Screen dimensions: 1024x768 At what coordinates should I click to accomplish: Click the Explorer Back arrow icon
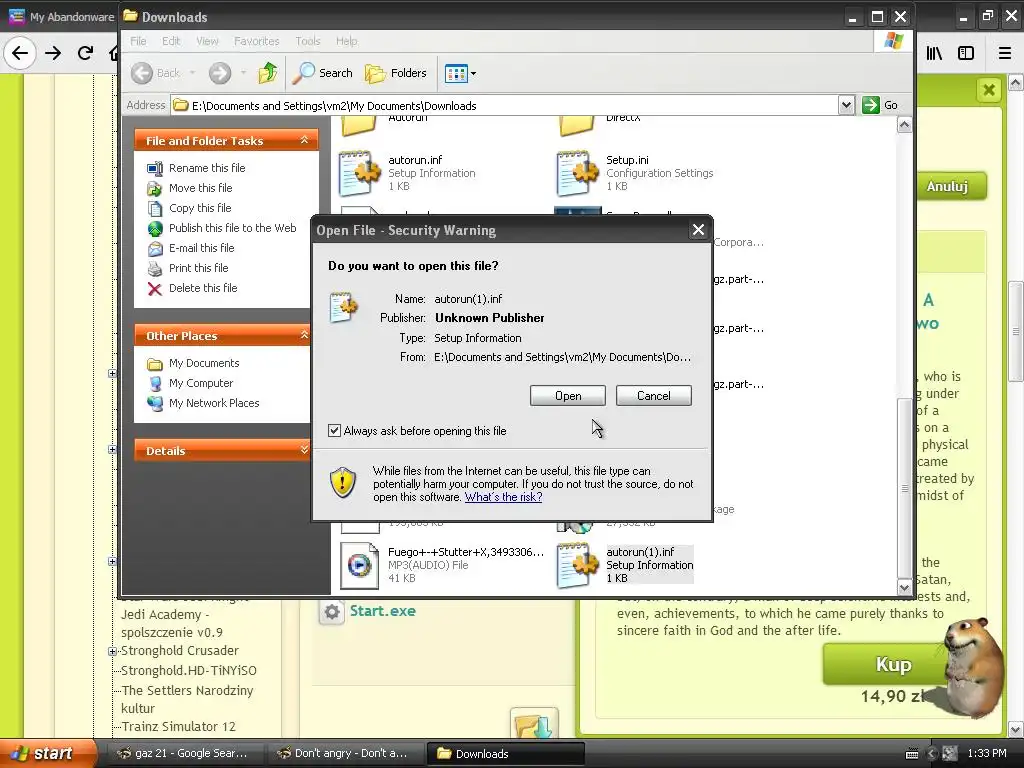coord(142,73)
